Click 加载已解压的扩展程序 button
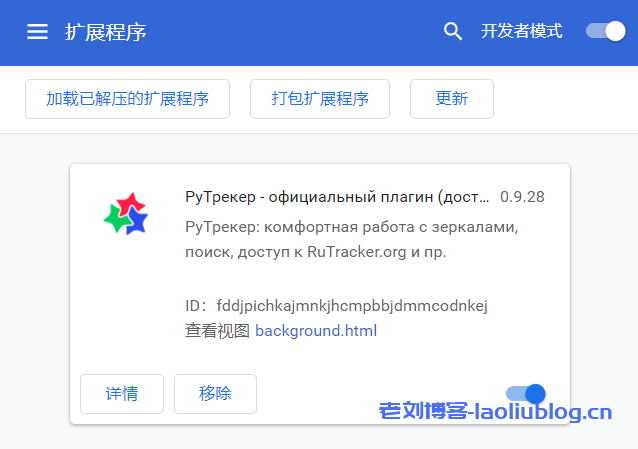 tap(127, 99)
